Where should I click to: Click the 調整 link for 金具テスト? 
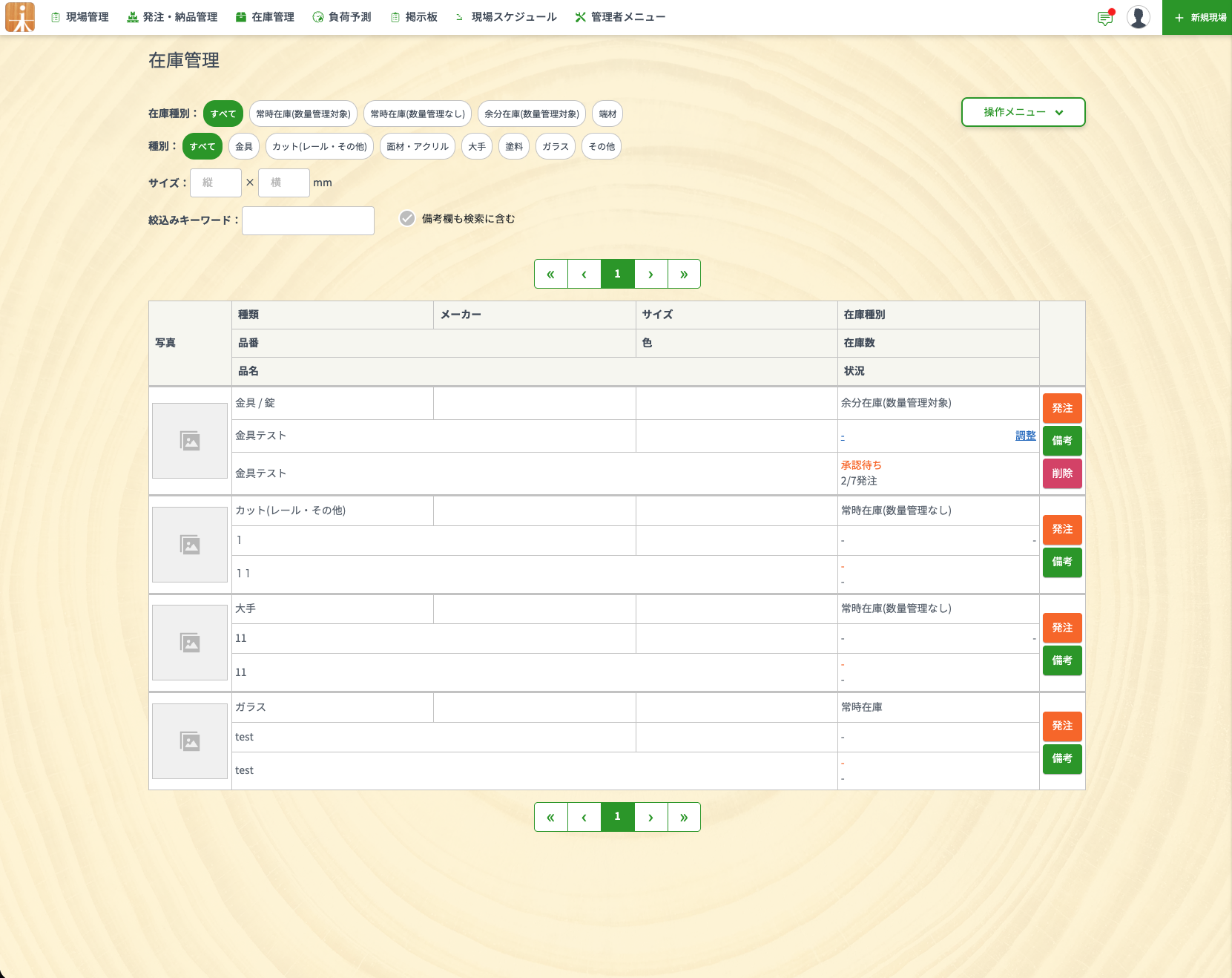[1025, 436]
